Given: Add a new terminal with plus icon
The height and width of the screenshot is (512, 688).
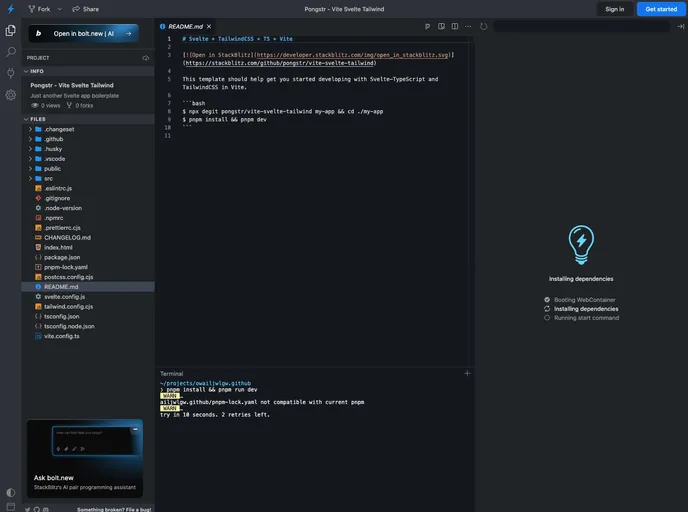Looking at the screenshot, I should point(467,373).
